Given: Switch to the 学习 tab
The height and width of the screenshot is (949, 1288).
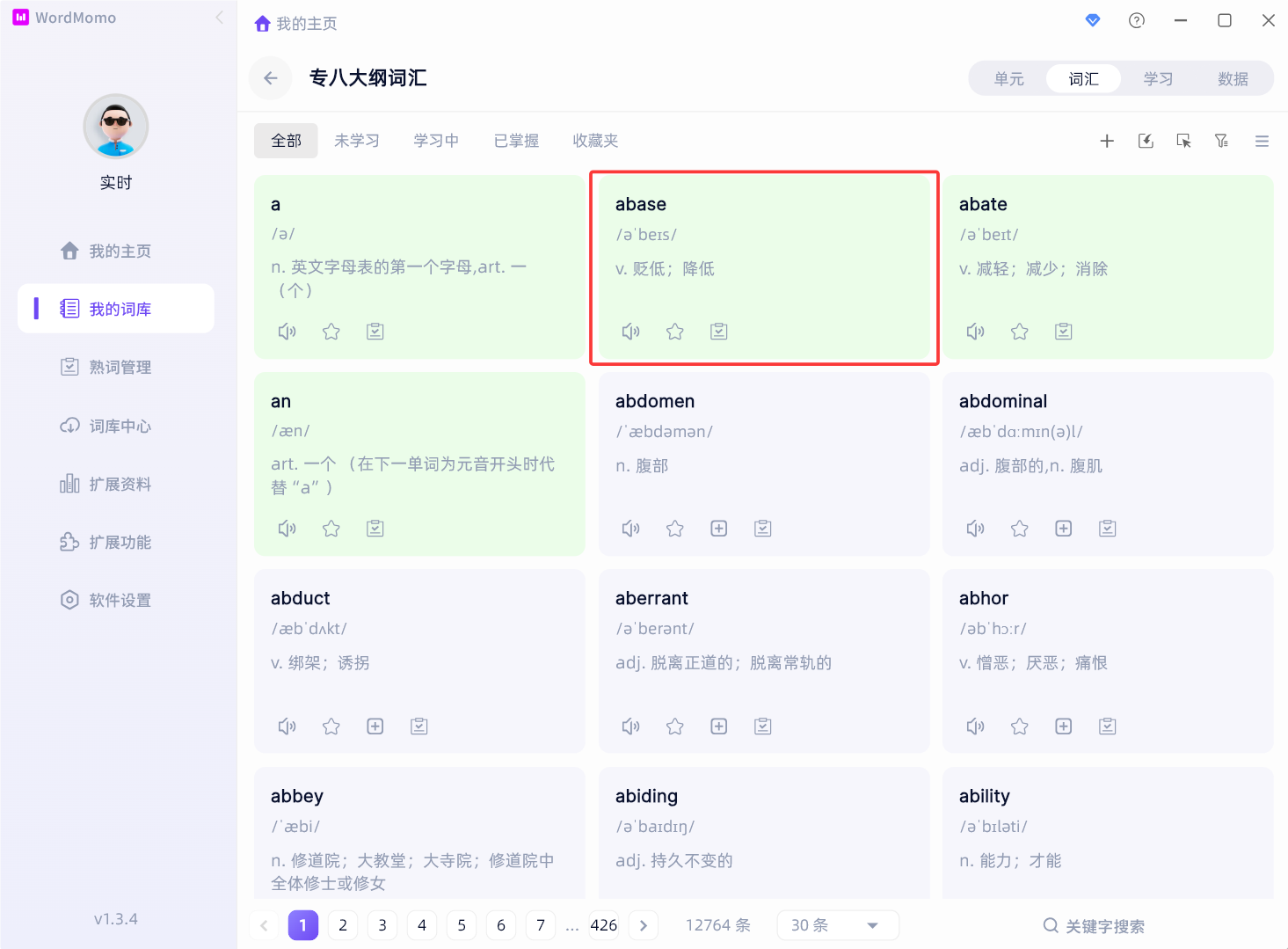Looking at the screenshot, I should click(x=1159, y=79).
